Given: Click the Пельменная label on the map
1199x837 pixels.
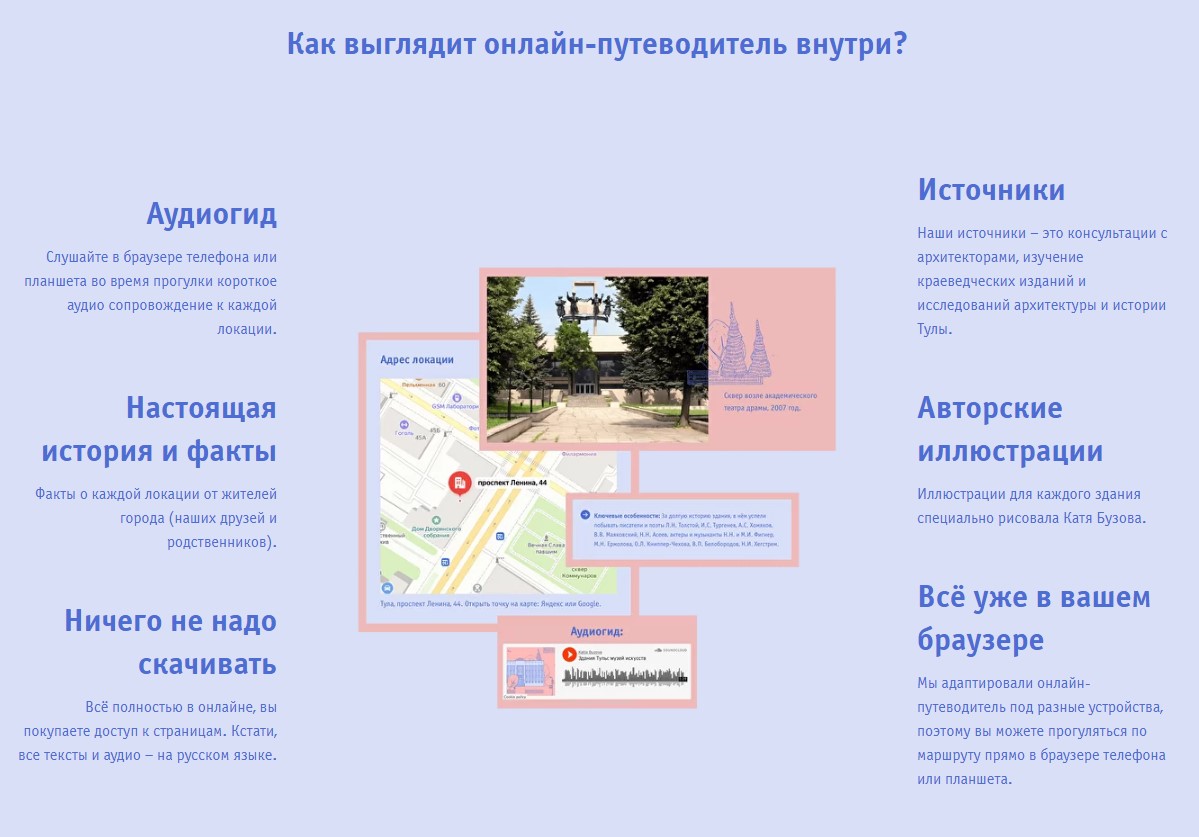Looking at the screenshot, I should [x=418, y=384].
